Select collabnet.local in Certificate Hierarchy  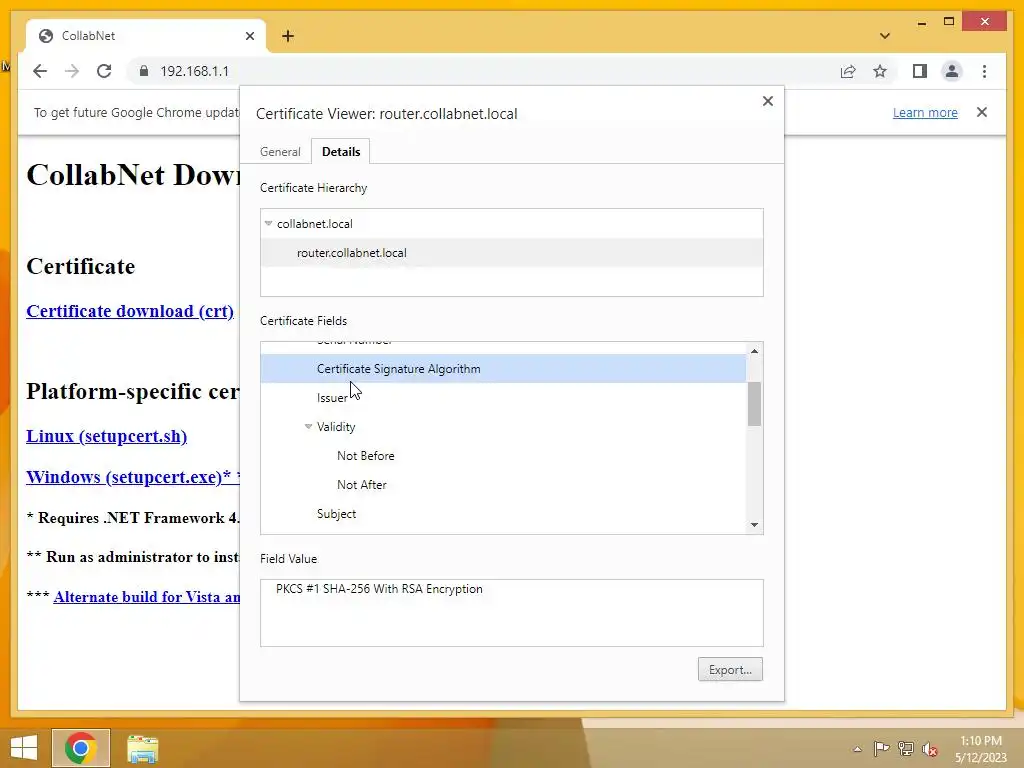(511, 223)
